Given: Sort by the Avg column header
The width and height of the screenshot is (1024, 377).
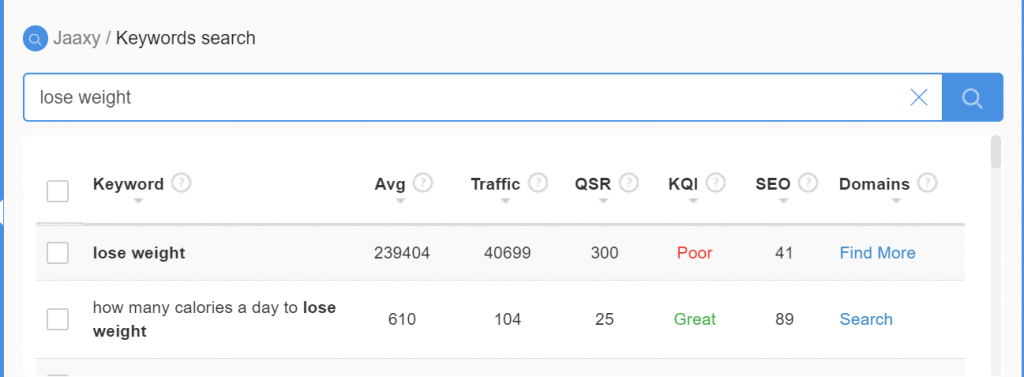Looking at the screenshot, I should (390, 184).
